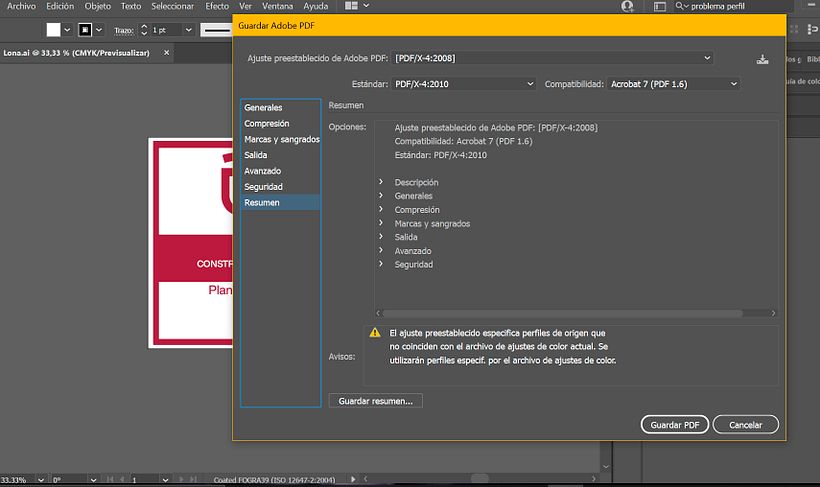This screenshot has width=820, height=487.
Task: Open the Ayuda menu
Action: click(x=316, y=6)
